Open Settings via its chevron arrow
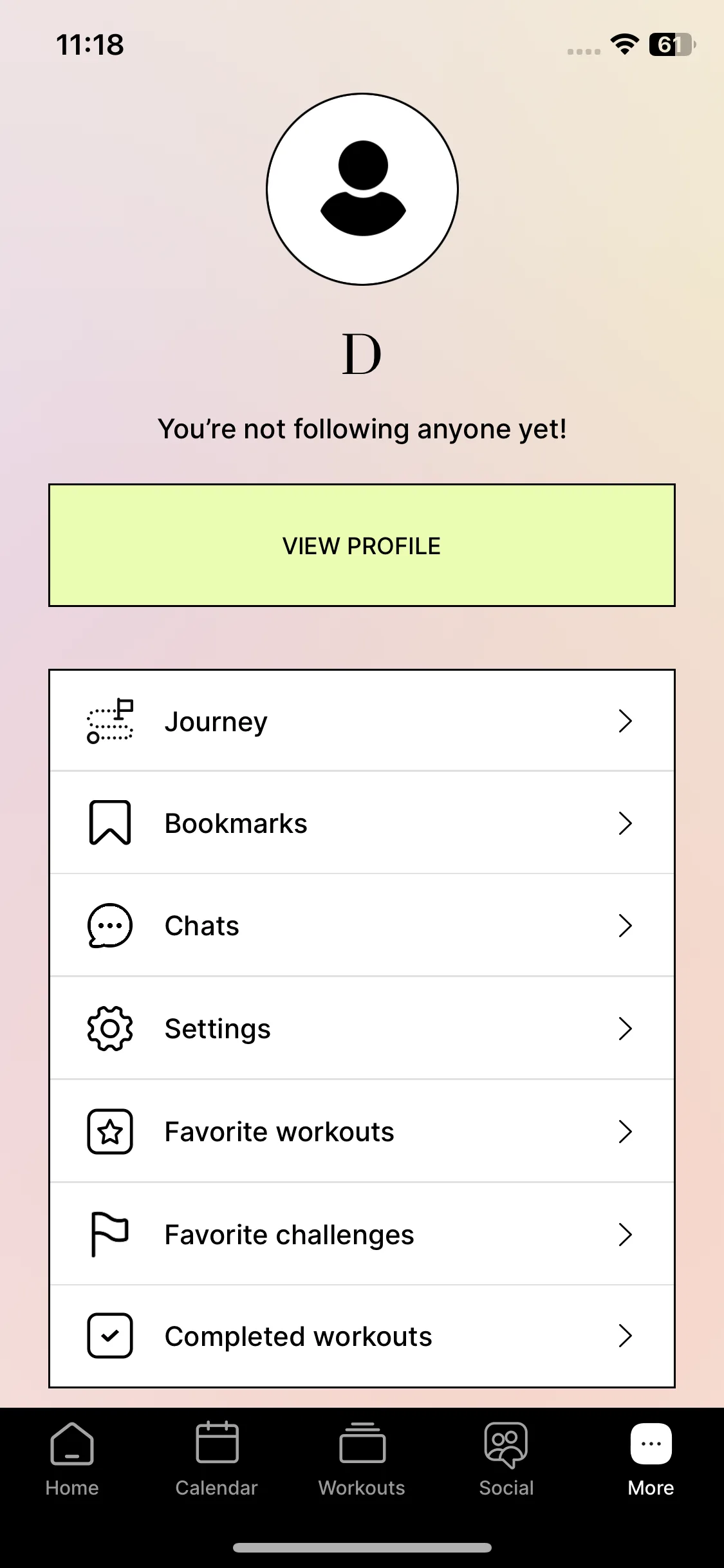This screenshot has height=1568, width=724. click(625, 1029)
